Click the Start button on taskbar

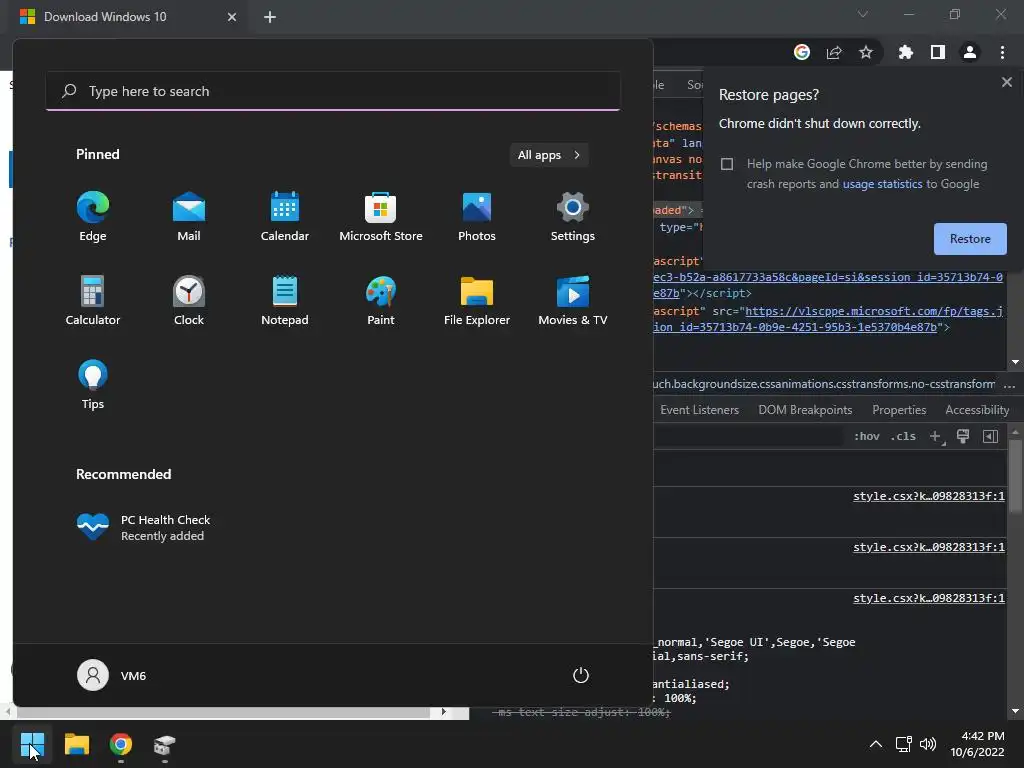(32, 744)
